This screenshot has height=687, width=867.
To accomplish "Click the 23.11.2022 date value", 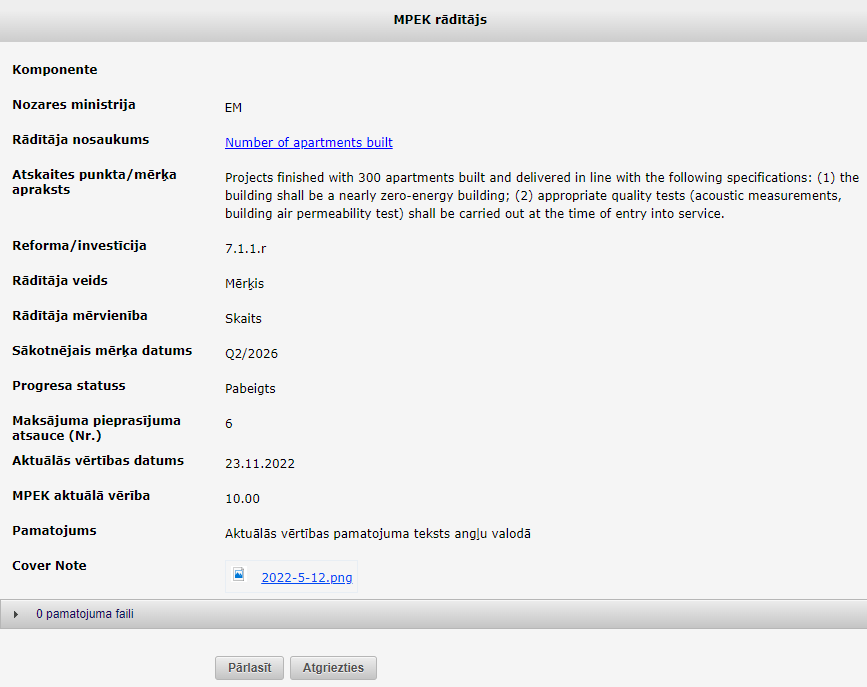I will click(x=260, y=464).
